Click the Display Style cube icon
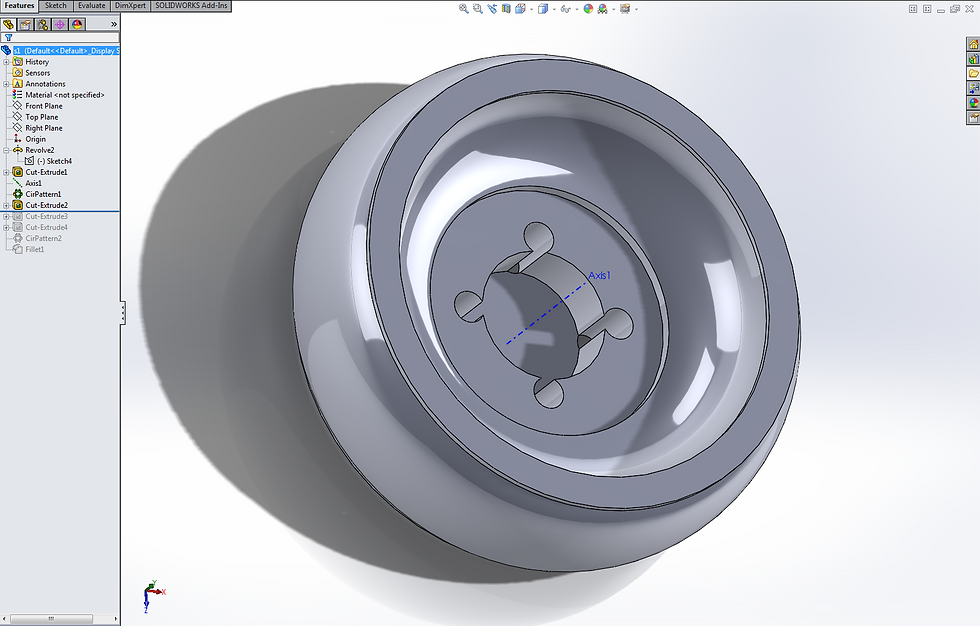The image size is (980, 626). (x=543, y=9)
